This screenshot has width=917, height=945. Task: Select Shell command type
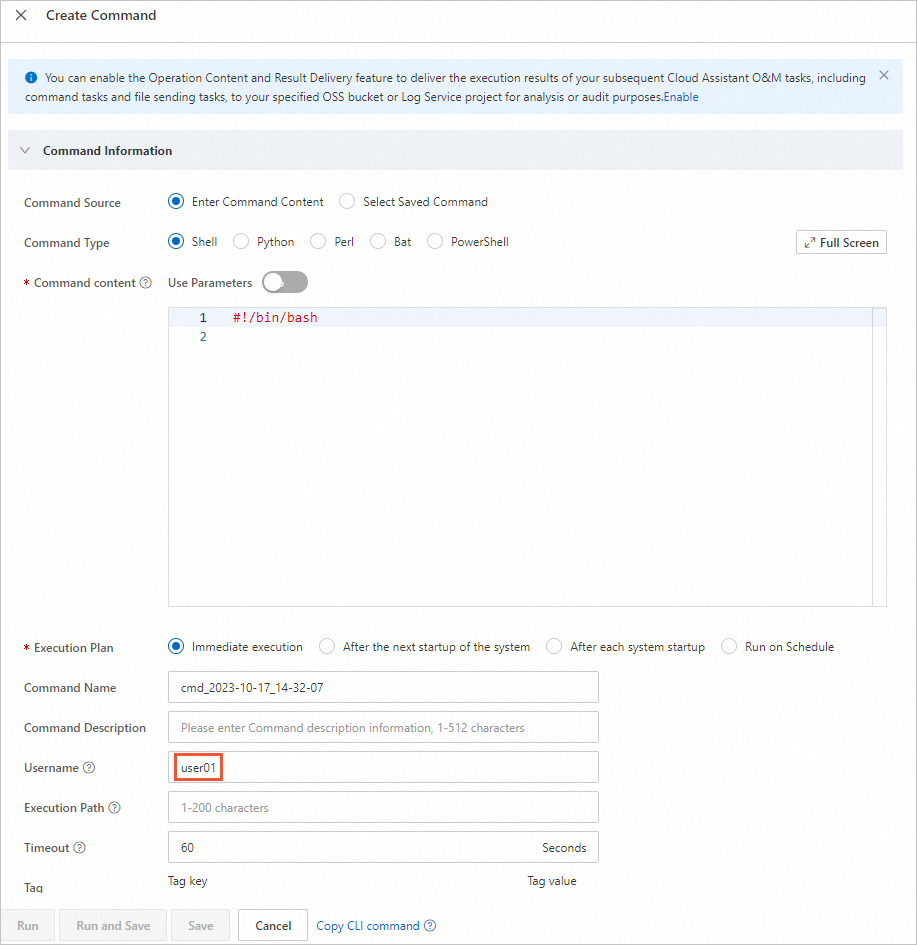tap(176, 242)
